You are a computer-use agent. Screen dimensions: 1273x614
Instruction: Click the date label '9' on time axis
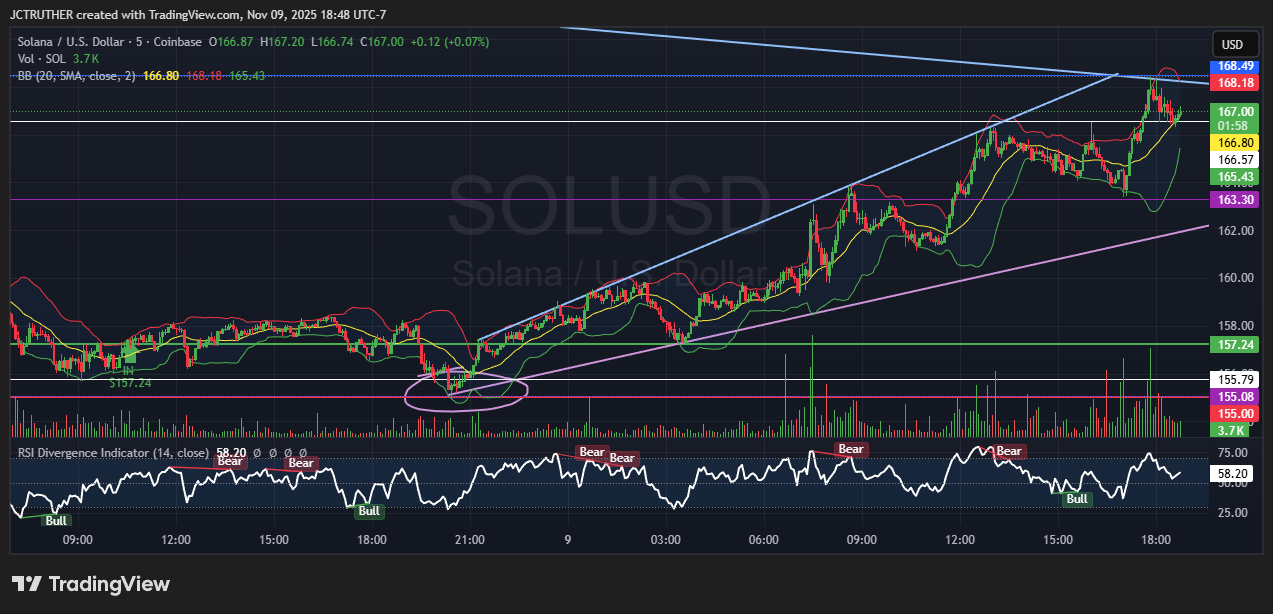coord(568,540)
